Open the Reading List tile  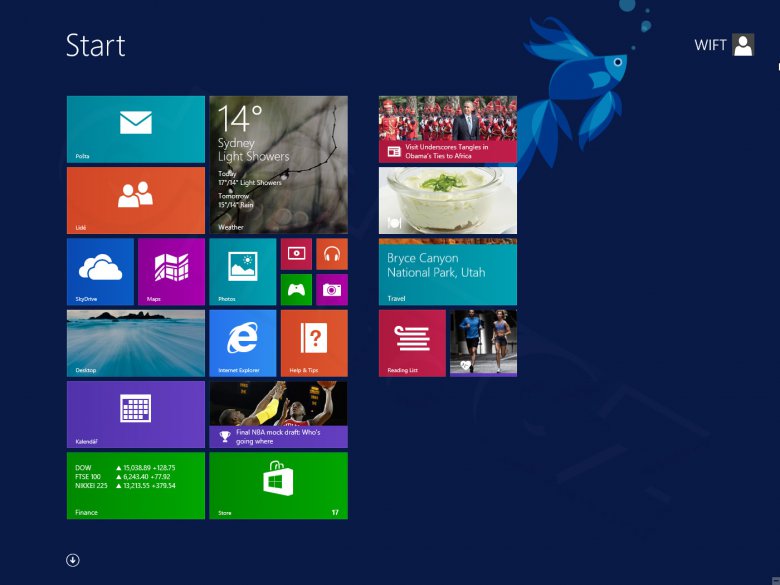point(412,343)
